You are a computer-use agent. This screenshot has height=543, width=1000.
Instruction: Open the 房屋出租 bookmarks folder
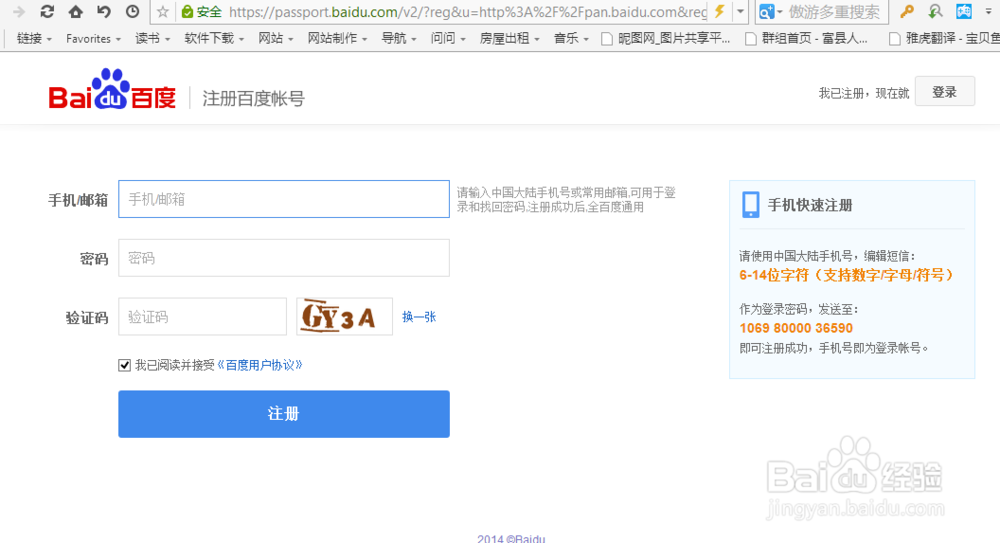click(x=510, y=38)
